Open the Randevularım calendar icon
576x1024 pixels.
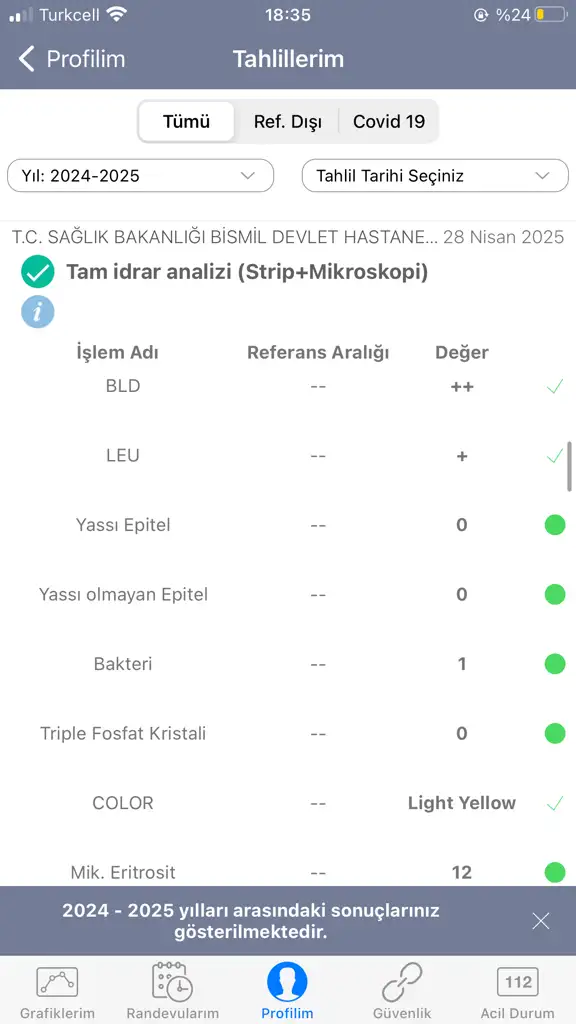172,981
